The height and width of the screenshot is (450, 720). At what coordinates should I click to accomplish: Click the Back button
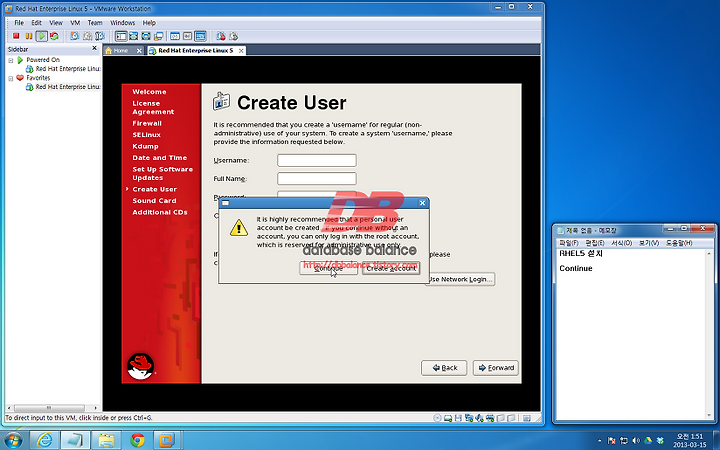(x=444, y=368)
